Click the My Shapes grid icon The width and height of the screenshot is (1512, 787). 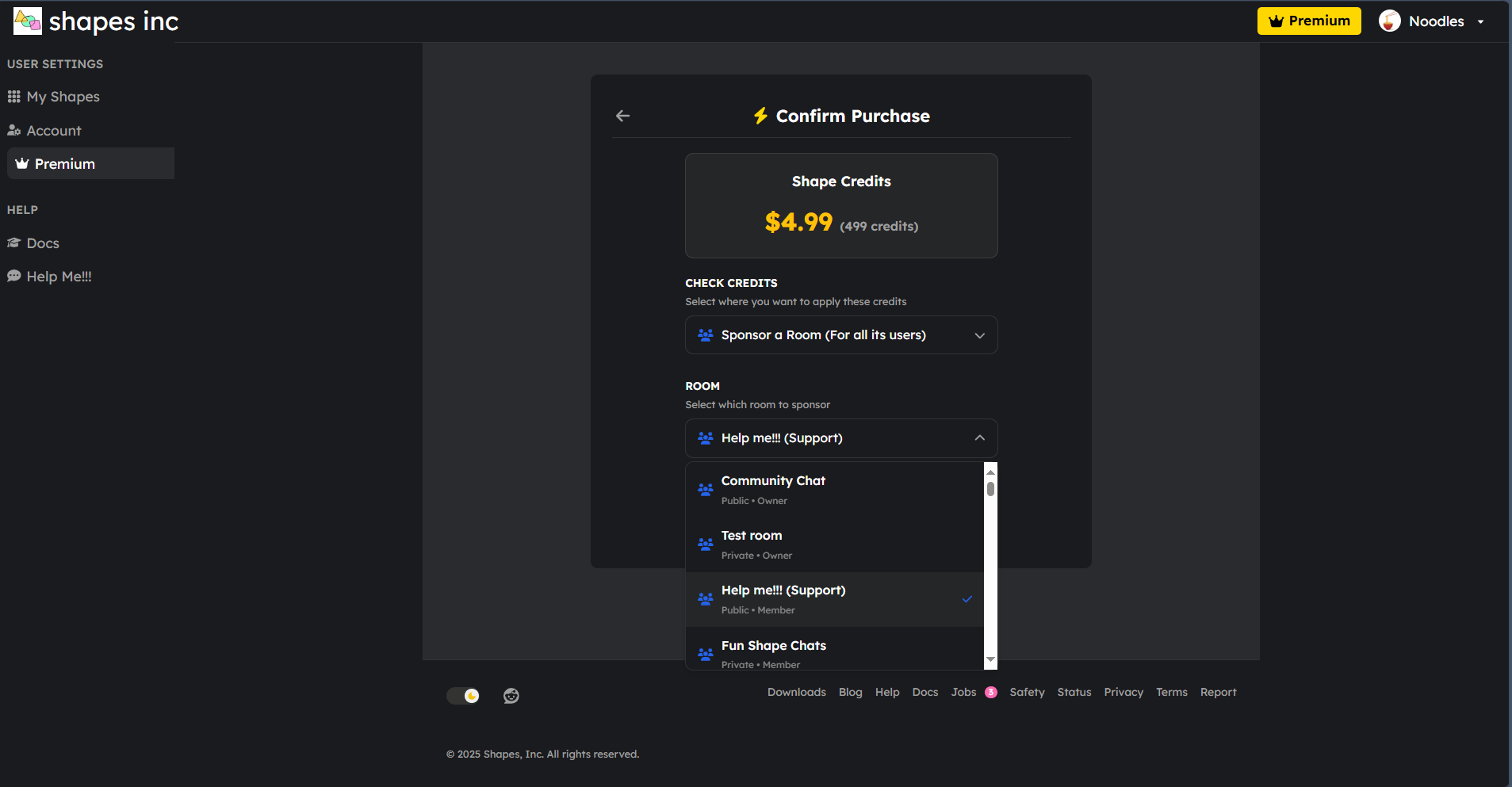click(x=14, y=97)
